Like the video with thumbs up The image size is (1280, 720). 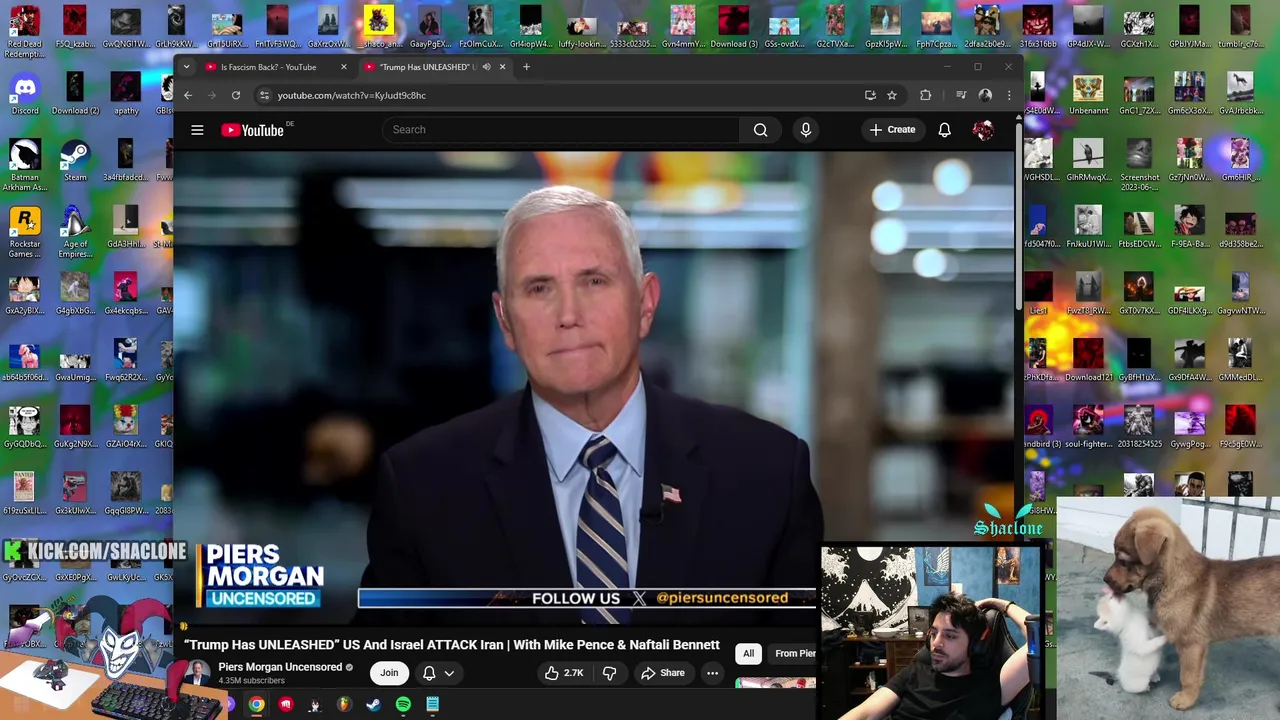coord(563,673)
